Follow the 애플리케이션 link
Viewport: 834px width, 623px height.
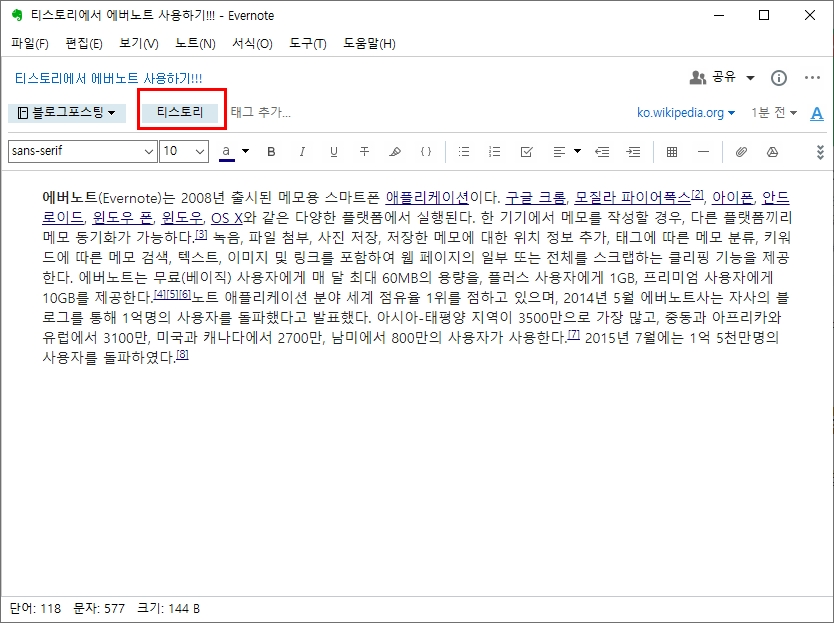[x=427, y=198]
